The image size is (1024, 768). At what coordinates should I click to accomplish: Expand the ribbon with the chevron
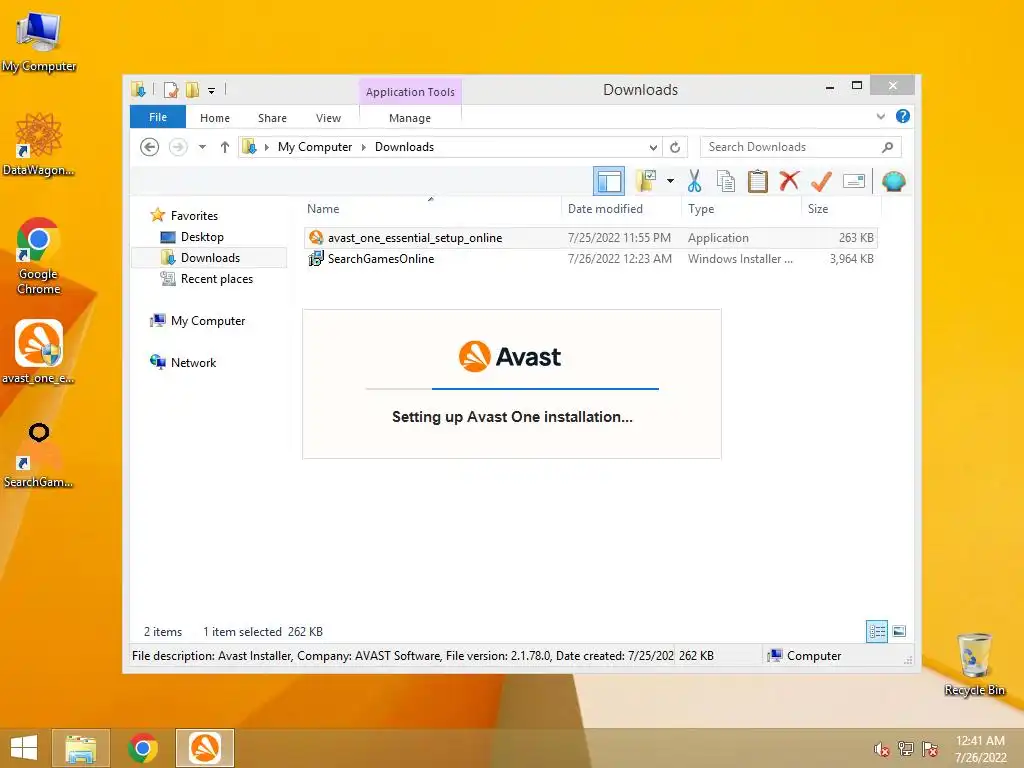tap(880, 116)
